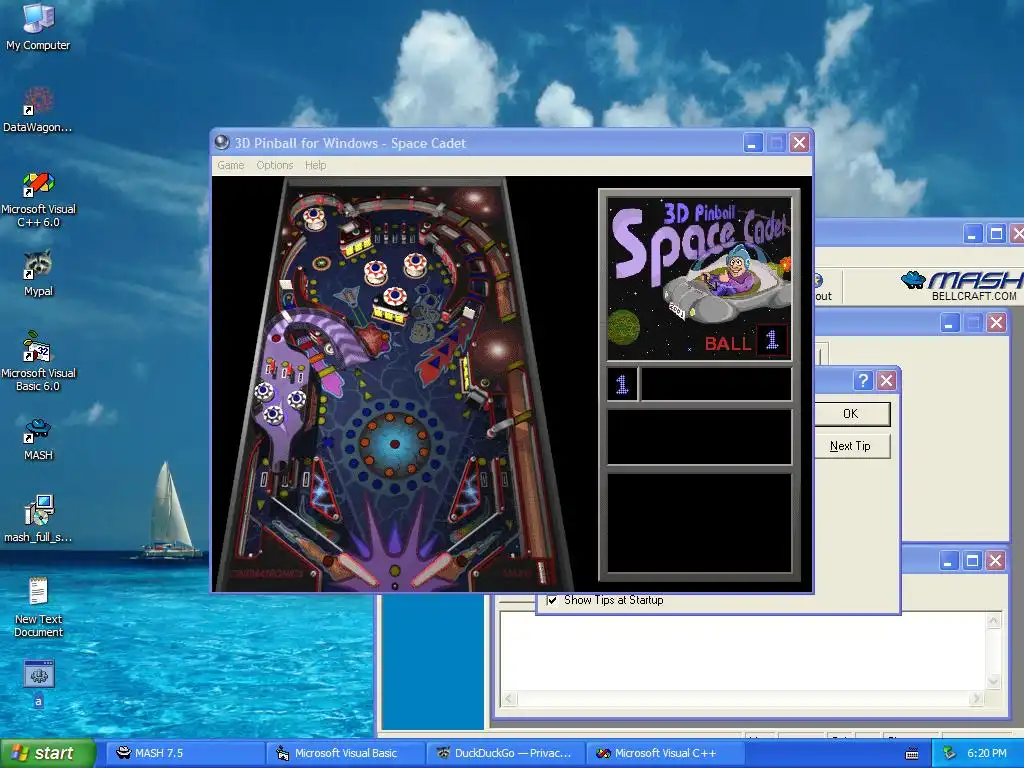Restore the bottom background child window
Image resolution: width=1024 pixels, height=768 pixels.
click(x=972, y=560)
